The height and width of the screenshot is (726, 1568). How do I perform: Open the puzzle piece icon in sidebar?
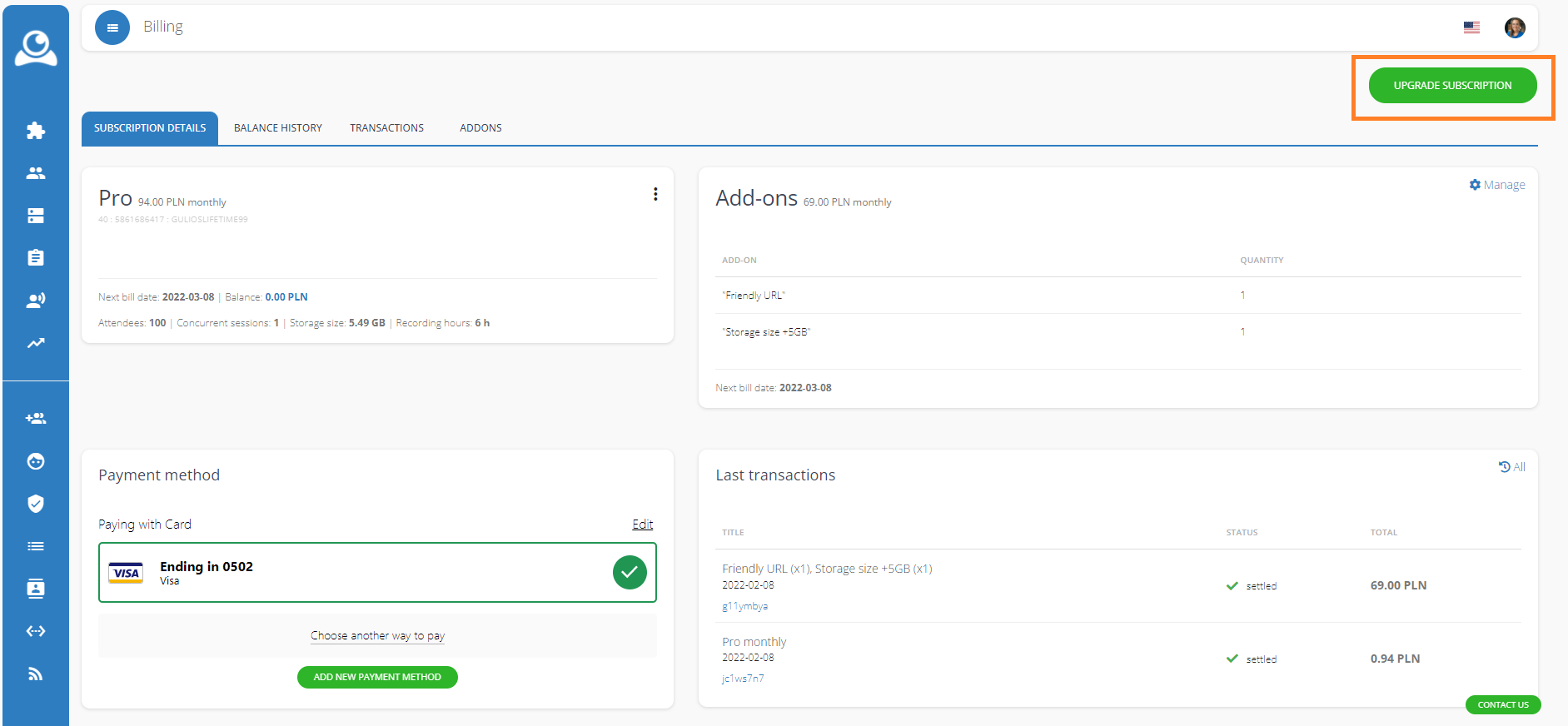pos(36,131)
